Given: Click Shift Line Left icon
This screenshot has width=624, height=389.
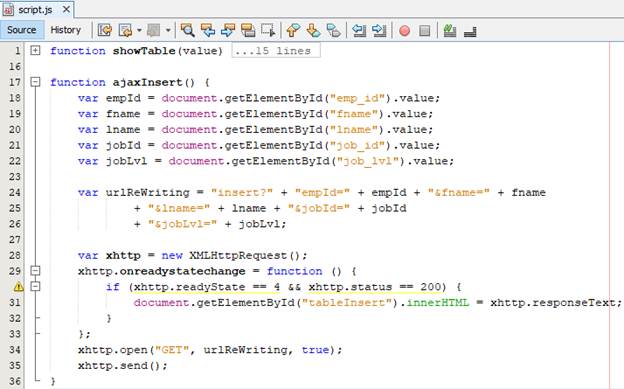Looking at the screenshot, I should tap(359, 30).
